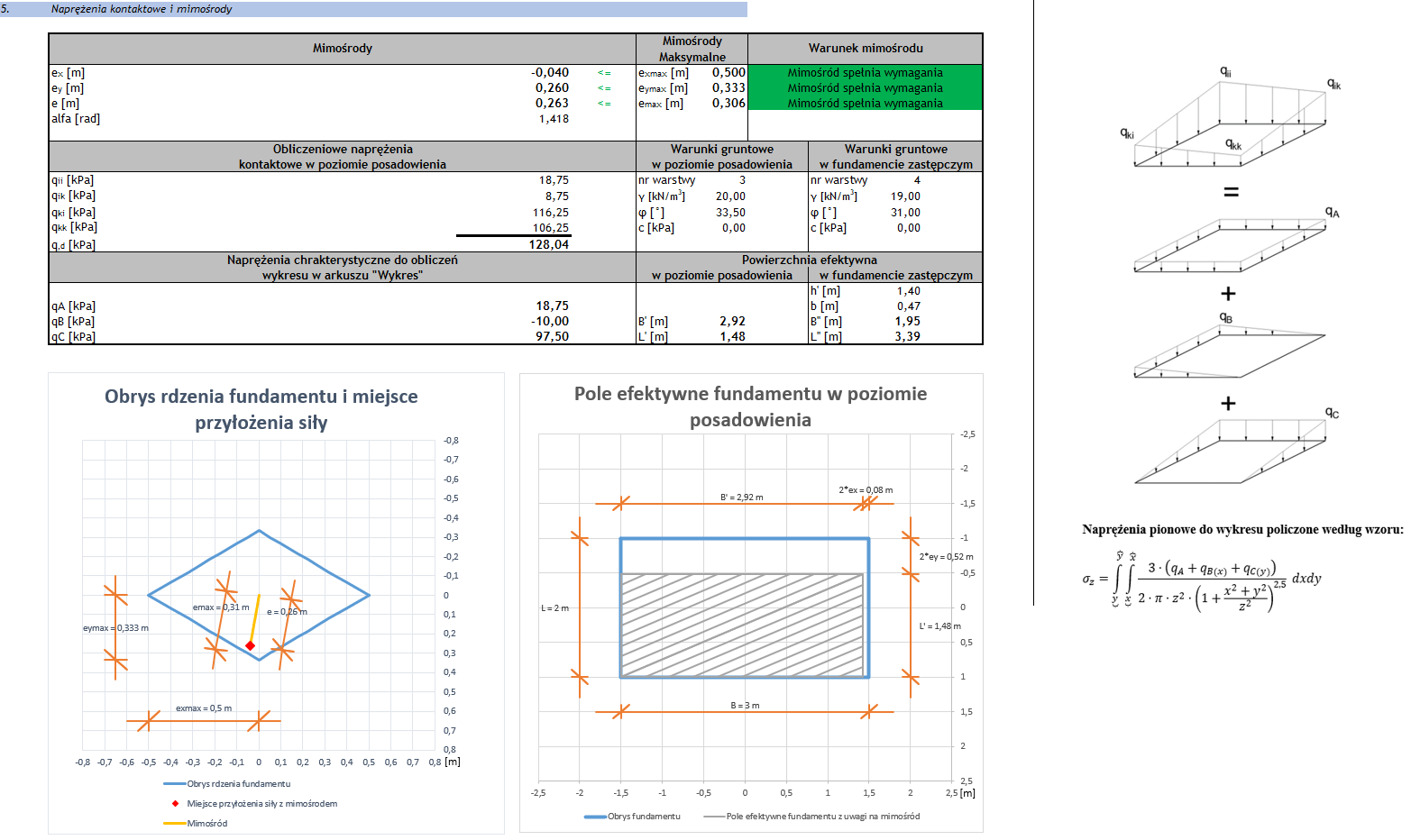Click the red diamond force marker in chart
Viewport: 1411px width, 840px height.
point(251,645)
